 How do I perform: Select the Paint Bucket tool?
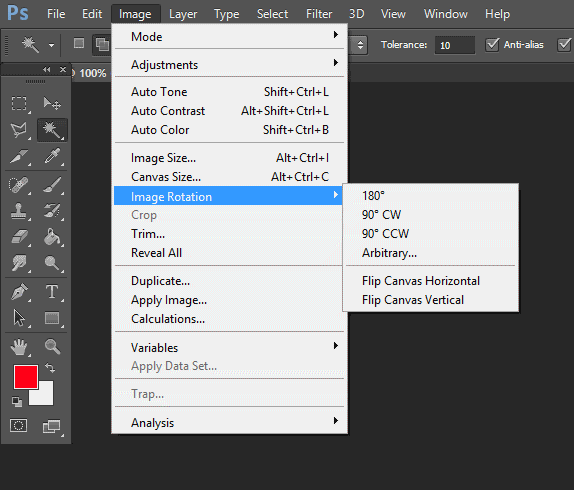[x=52, y=237]
